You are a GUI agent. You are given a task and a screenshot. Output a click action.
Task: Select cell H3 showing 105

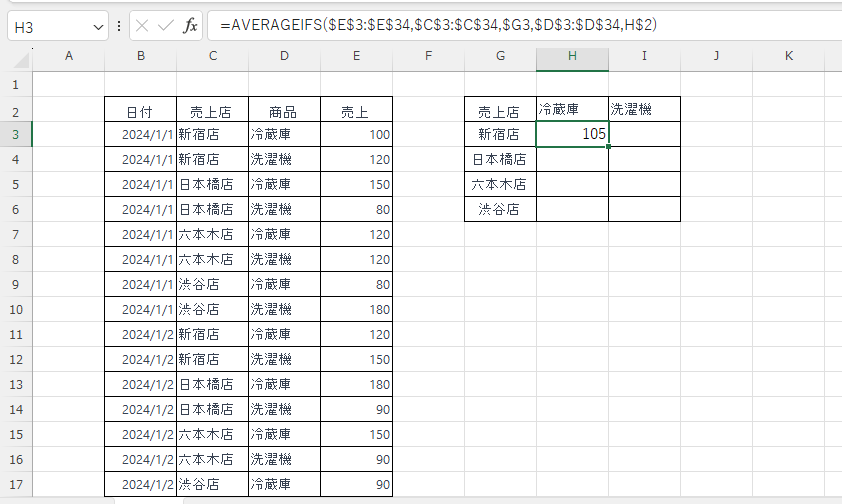pos(572,134)
